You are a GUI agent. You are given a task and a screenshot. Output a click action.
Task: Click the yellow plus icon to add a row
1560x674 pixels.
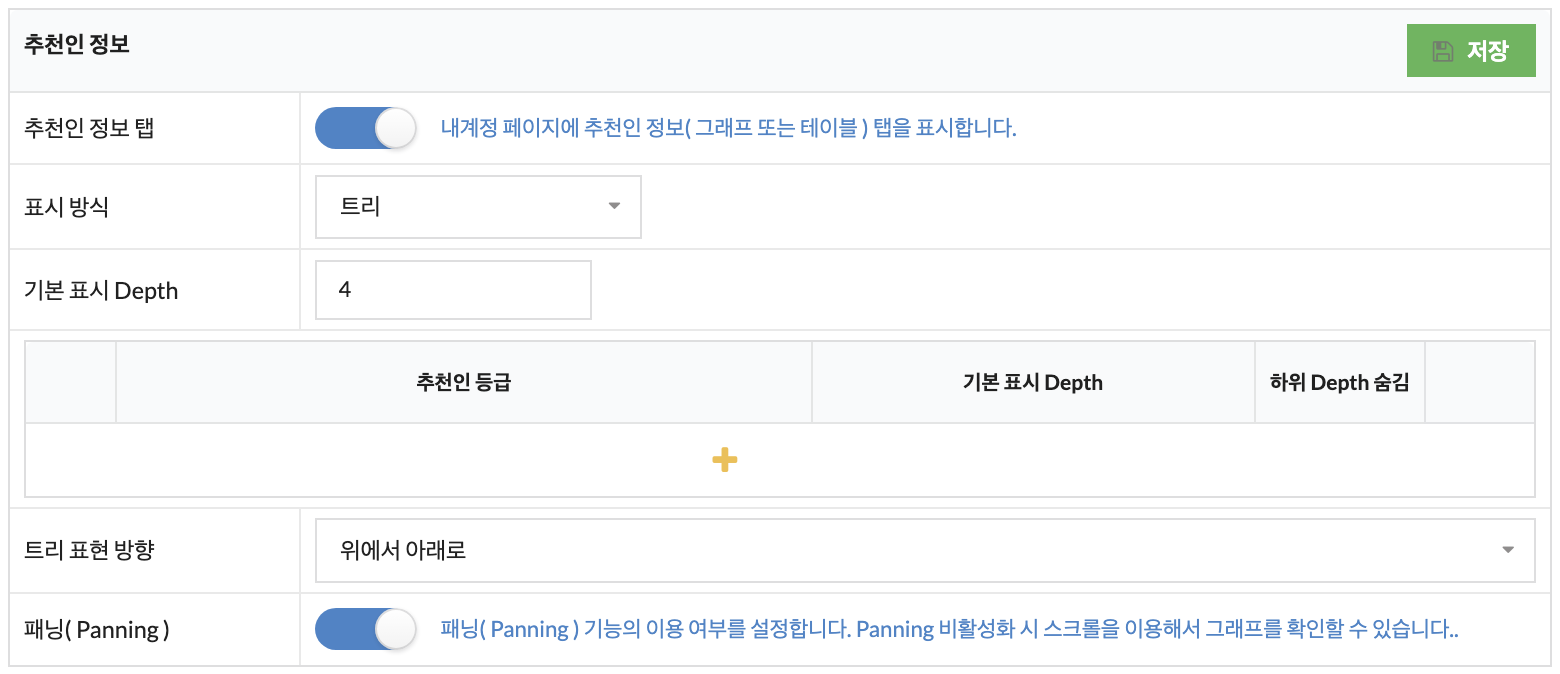click(x=724, y=460)
